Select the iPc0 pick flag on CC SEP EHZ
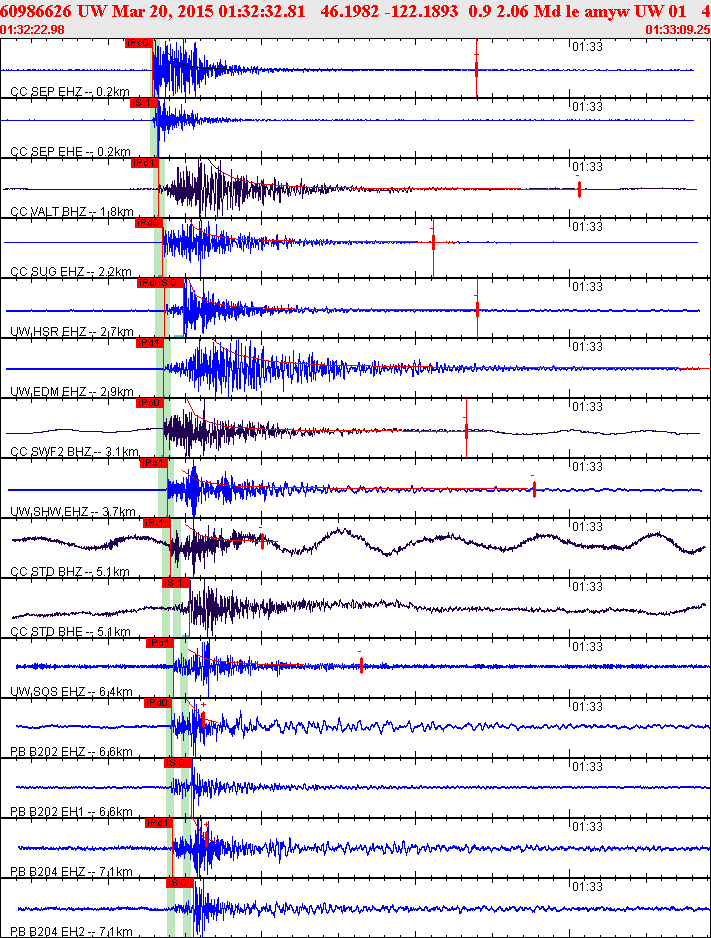711x938 pixels. click(138, 43)
